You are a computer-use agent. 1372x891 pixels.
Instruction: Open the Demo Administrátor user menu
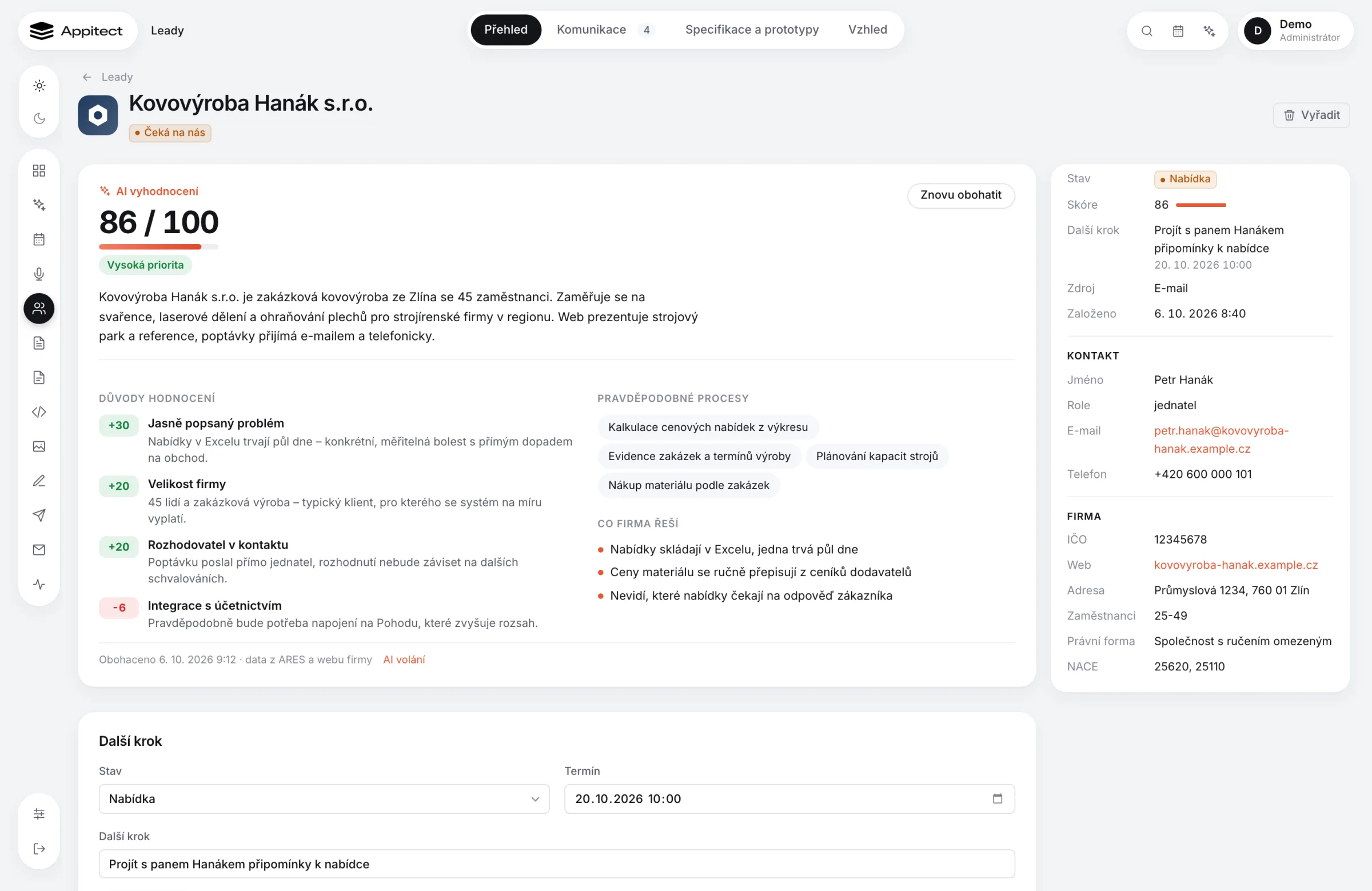pos(1295,30)
